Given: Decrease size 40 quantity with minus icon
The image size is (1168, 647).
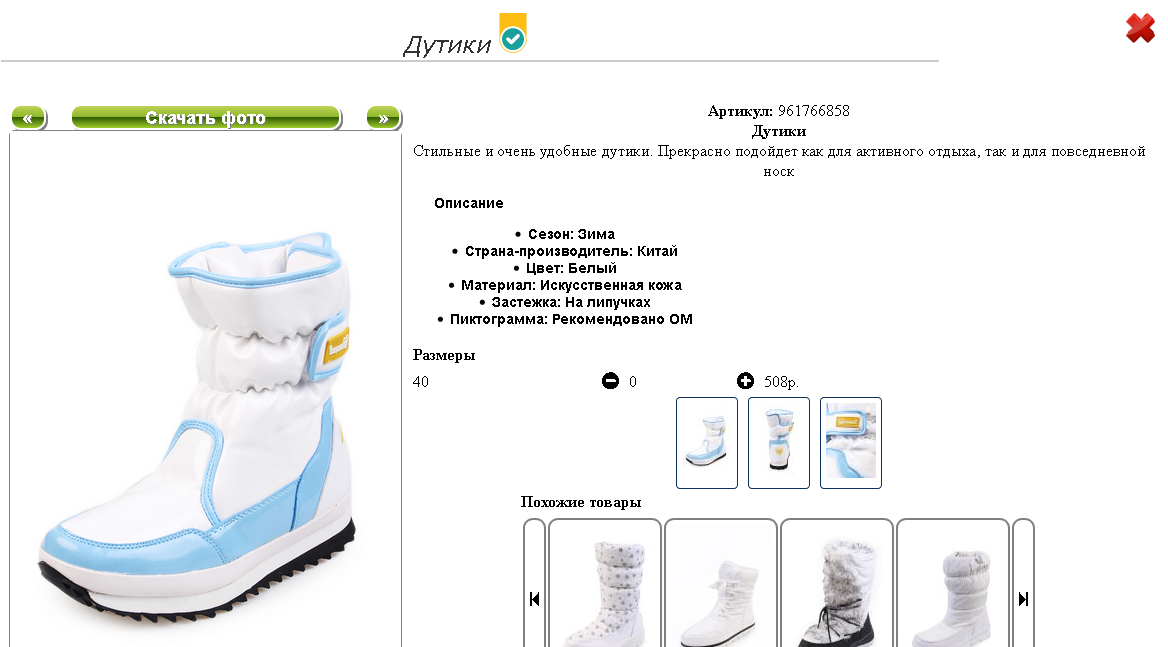Looking at the screenshot, I should click(610, 381).
